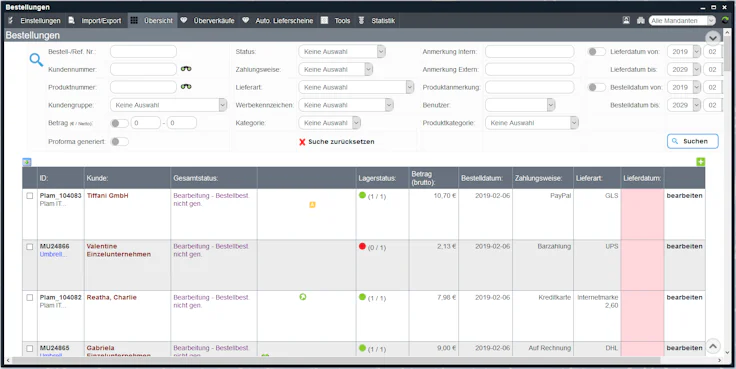736x369 pixels.
Task: Click the Suchen button
Action: tap(692, 141)
